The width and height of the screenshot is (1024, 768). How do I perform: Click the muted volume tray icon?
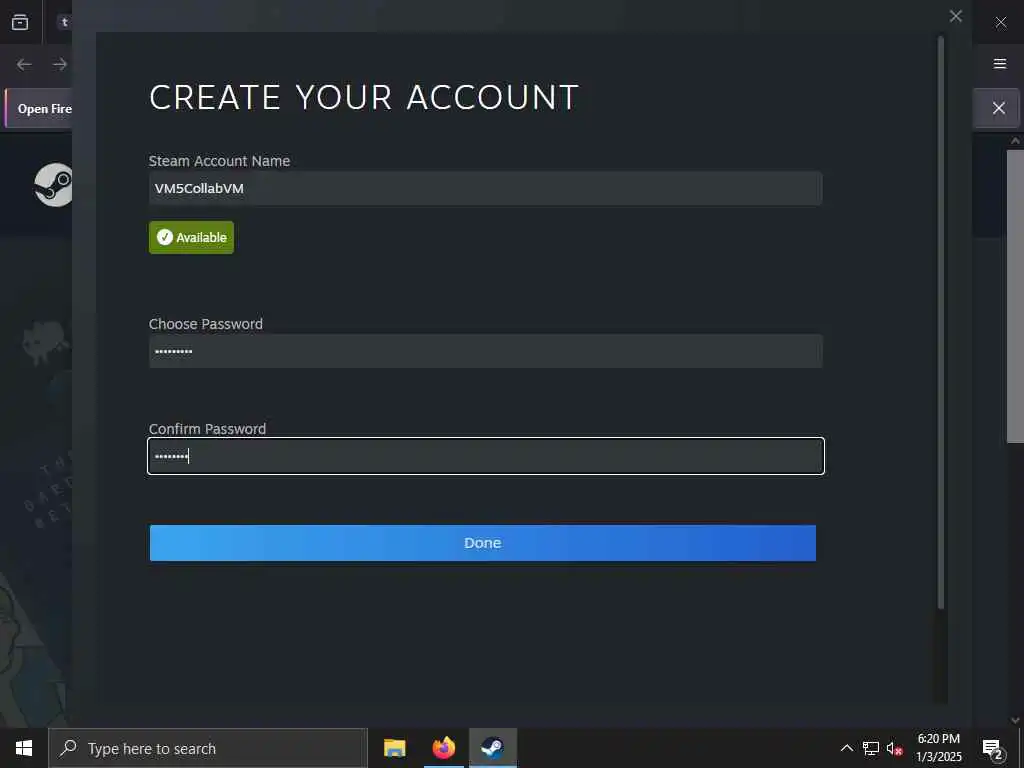click(894, 748)
